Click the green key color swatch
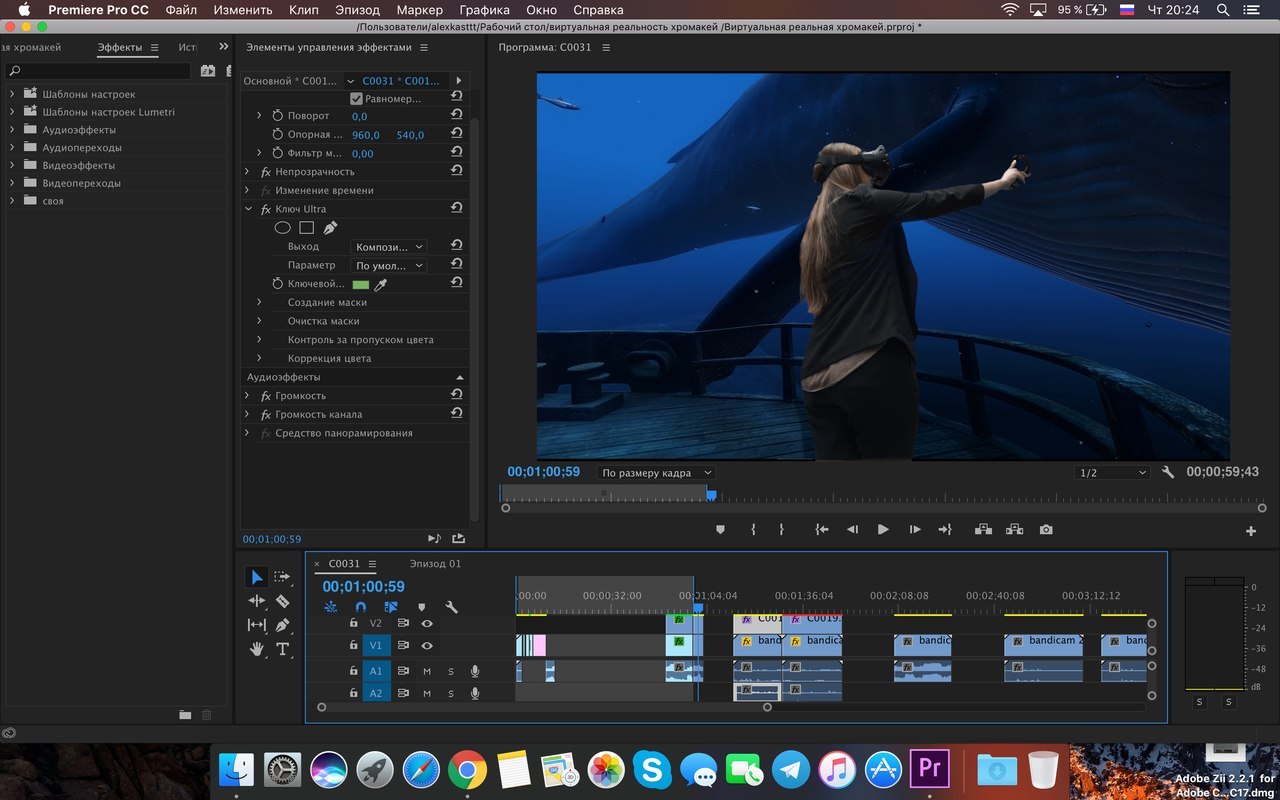Image resolution: width=1280 pixels, height=800 pixels. click(x=360, y=284)
